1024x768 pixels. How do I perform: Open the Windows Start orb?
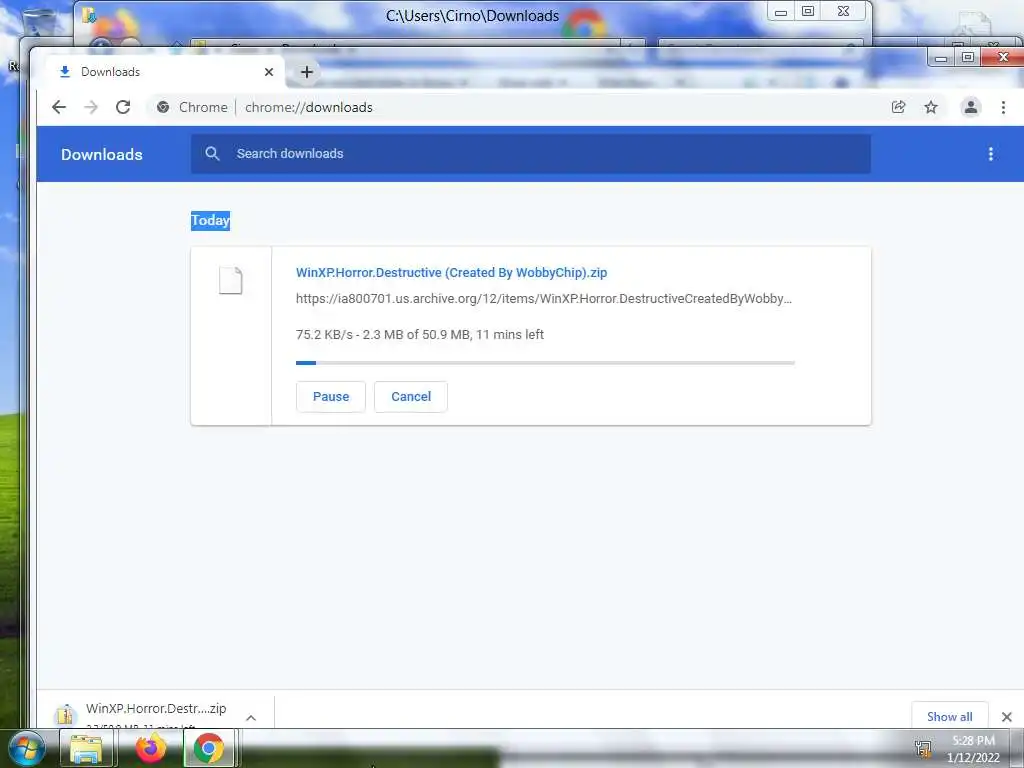pyautogui.click(x=26, y=748)
